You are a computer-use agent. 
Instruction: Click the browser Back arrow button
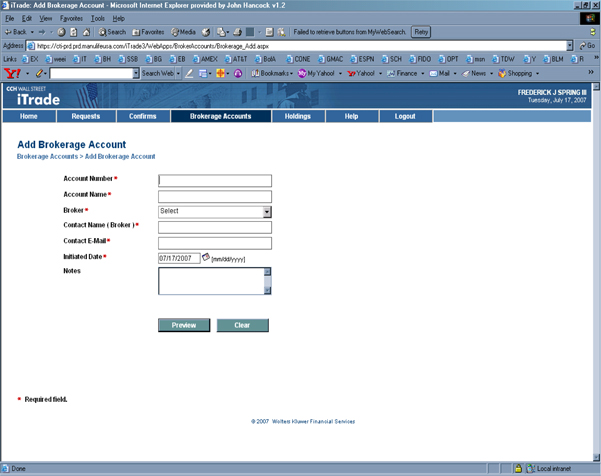pyautogui.click(x=17, y=32)
